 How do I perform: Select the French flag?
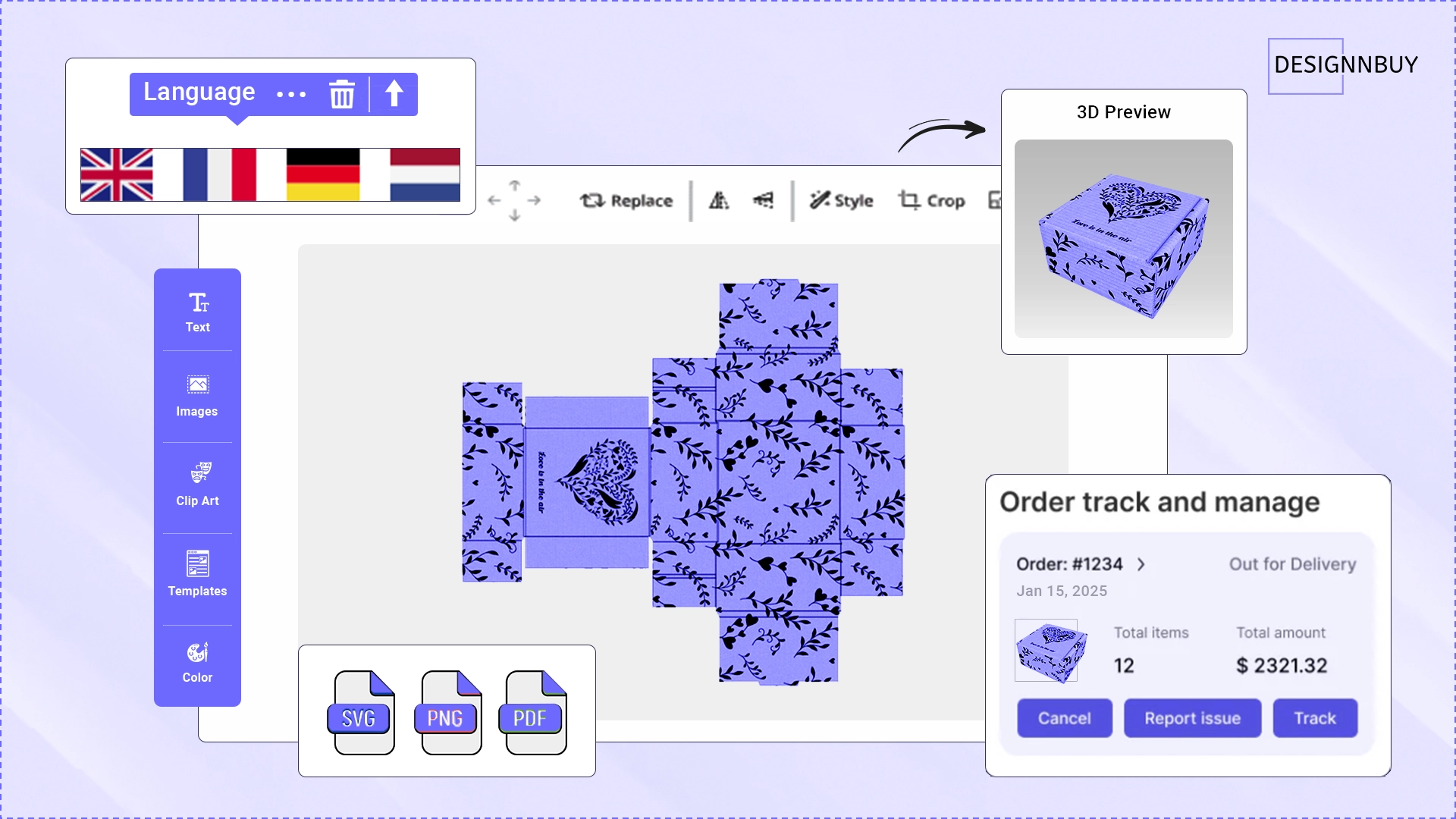[220, 174]
